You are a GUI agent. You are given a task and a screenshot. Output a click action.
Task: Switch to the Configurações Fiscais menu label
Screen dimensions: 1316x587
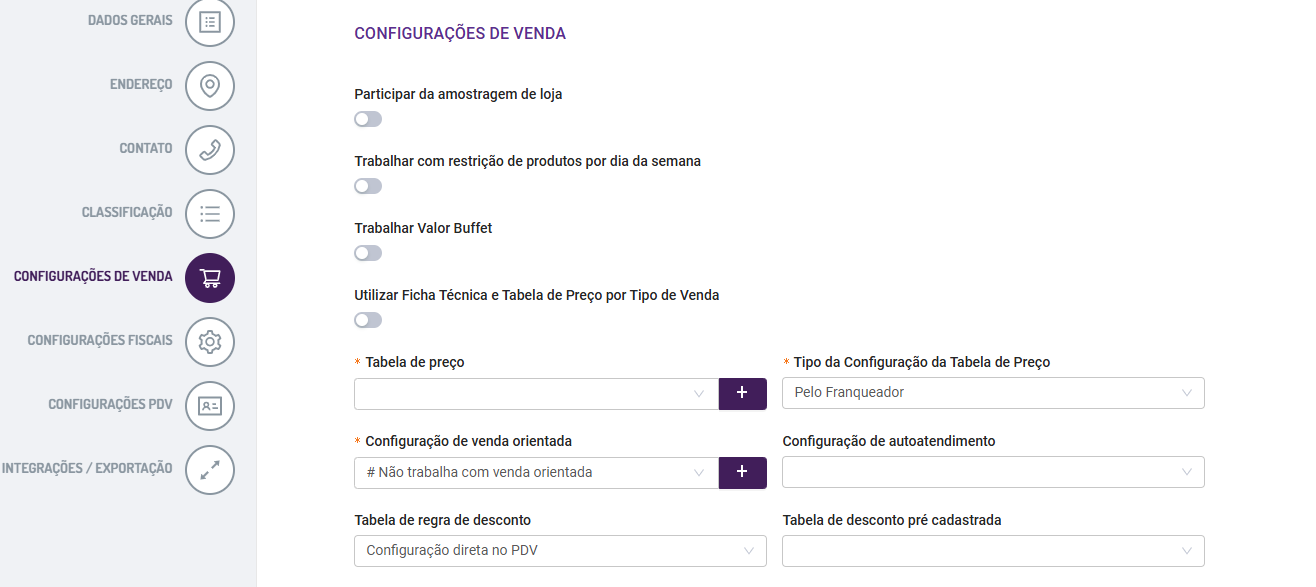(x=100, y=341)
